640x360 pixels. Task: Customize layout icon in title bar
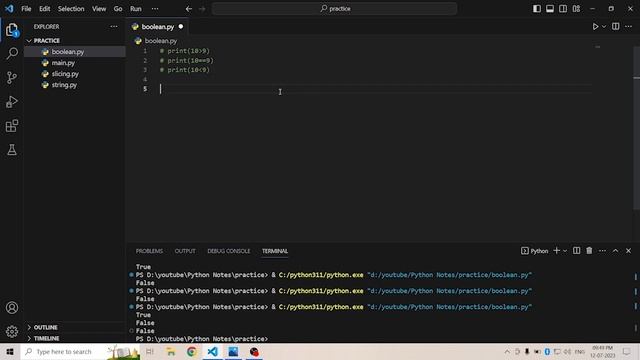pos(576,9)
